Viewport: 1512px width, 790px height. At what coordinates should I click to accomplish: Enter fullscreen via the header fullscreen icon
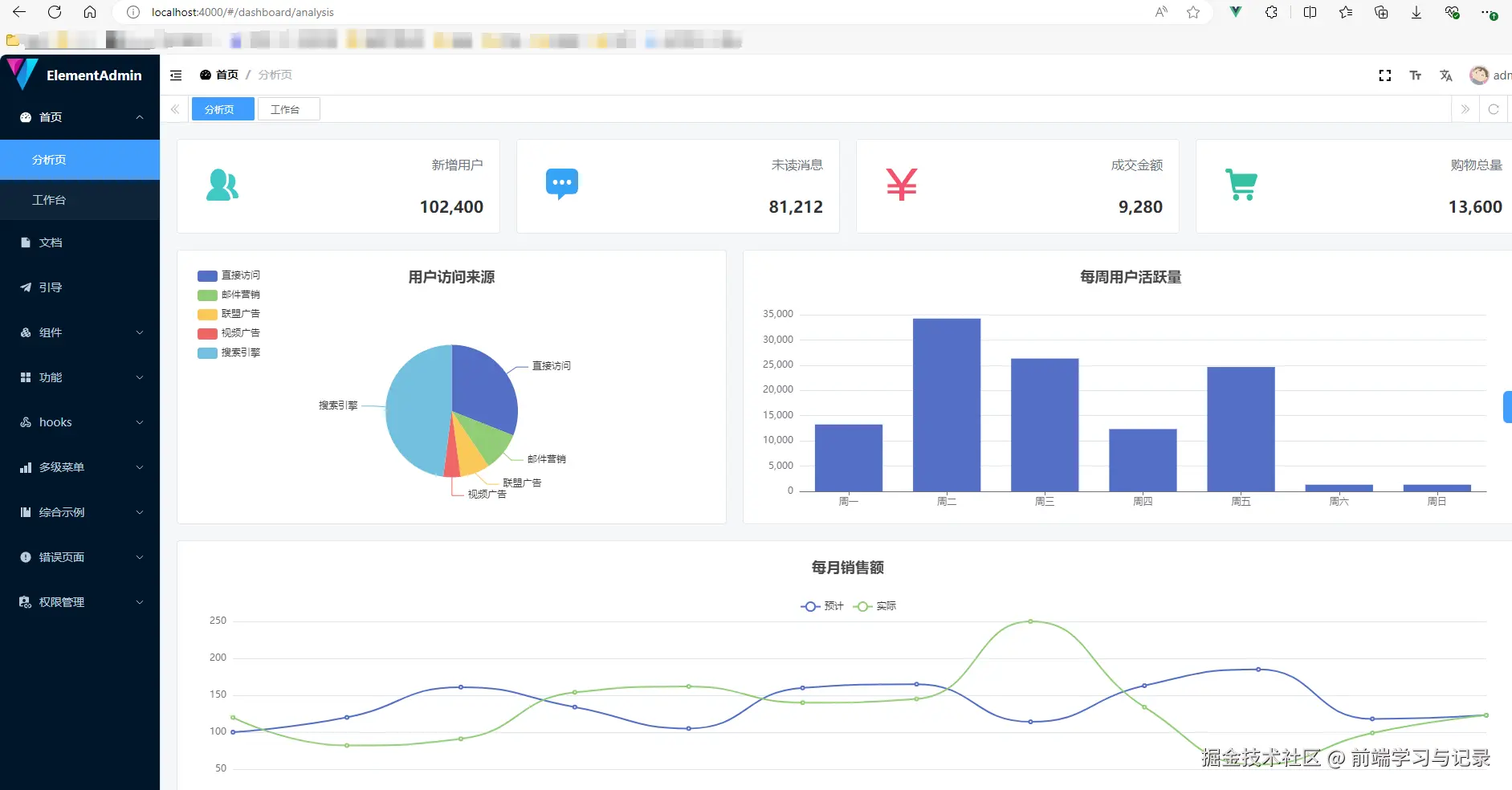1384,75
